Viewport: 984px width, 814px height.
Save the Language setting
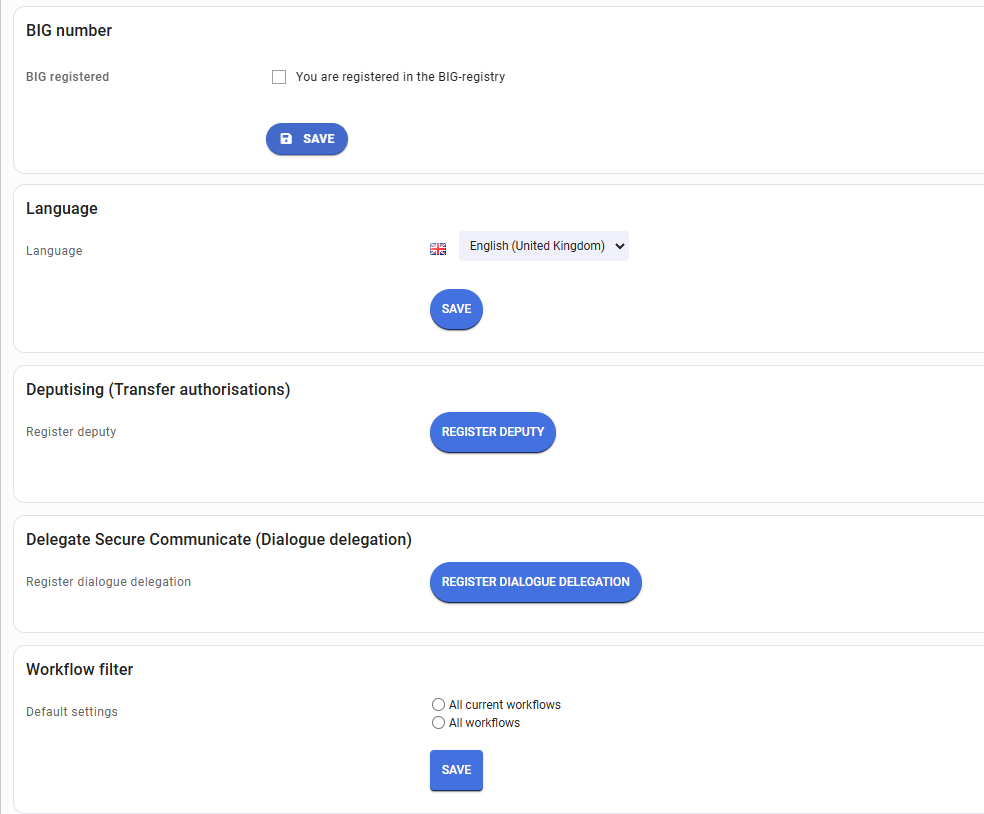(x=456, y=309)
